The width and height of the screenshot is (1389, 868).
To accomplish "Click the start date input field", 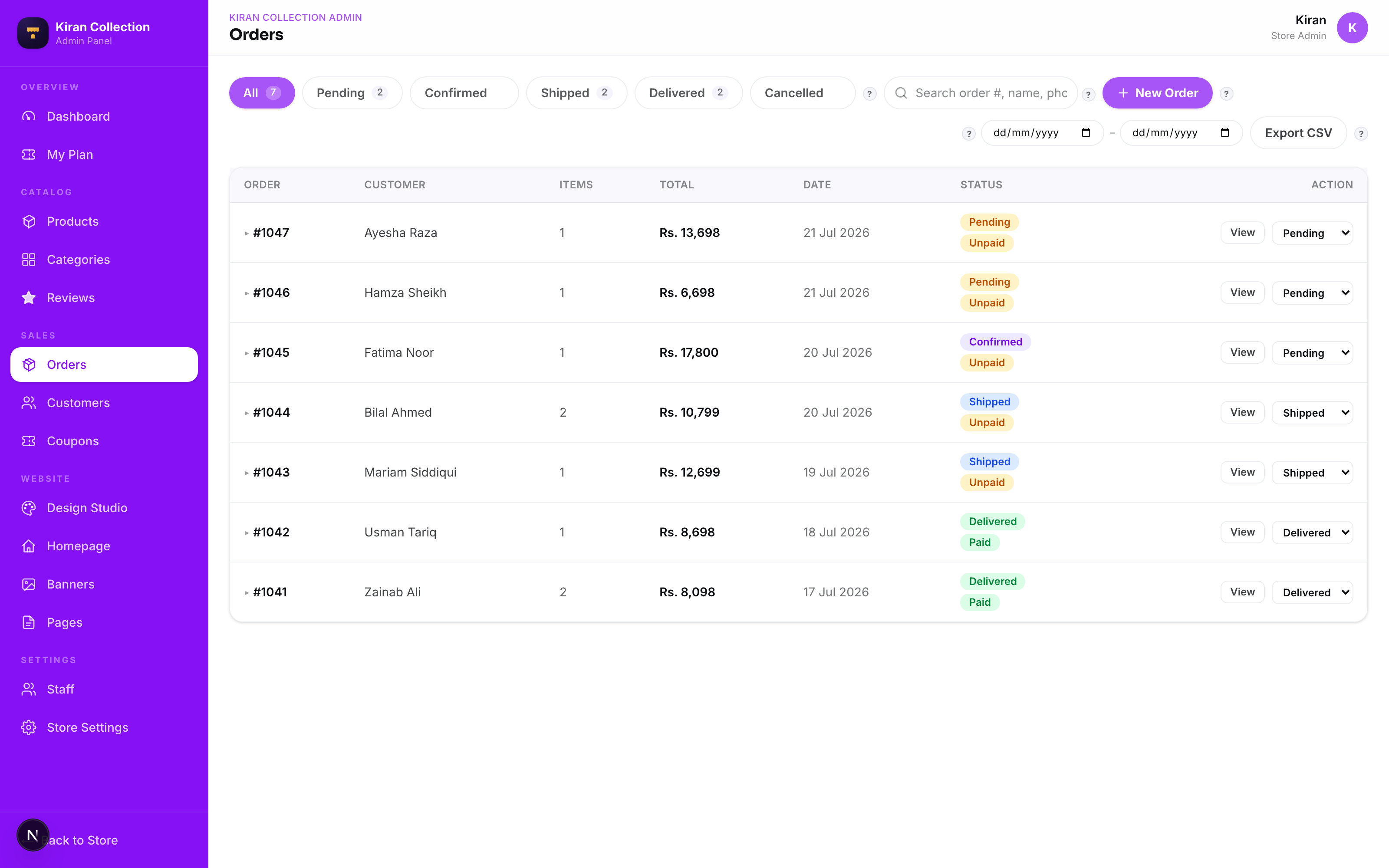I will pos(1042,133).
